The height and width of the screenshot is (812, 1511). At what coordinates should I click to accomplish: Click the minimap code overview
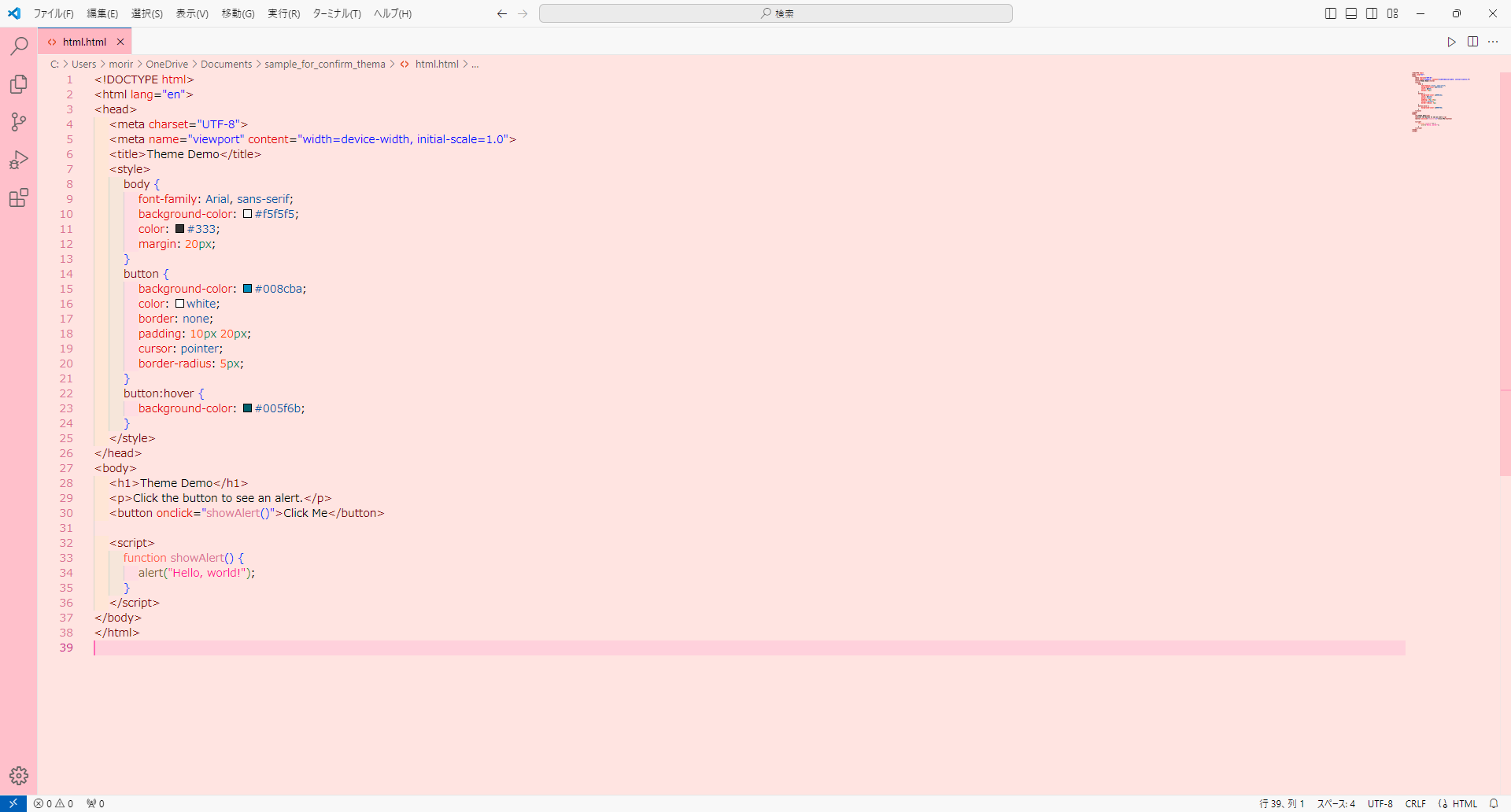coord(1440,102)
